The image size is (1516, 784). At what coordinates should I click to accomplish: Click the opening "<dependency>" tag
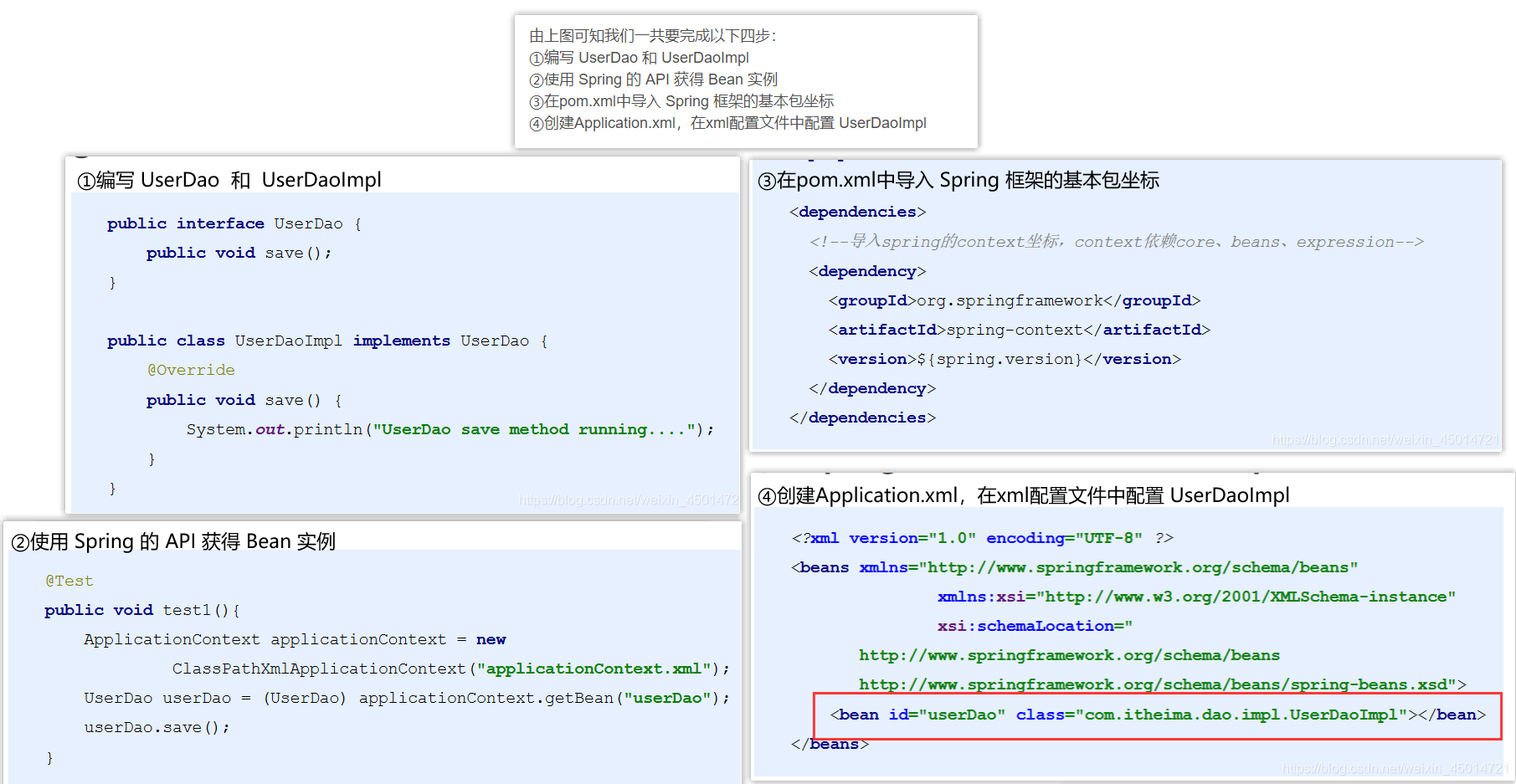pyautogui.click(x=867, y=271)
